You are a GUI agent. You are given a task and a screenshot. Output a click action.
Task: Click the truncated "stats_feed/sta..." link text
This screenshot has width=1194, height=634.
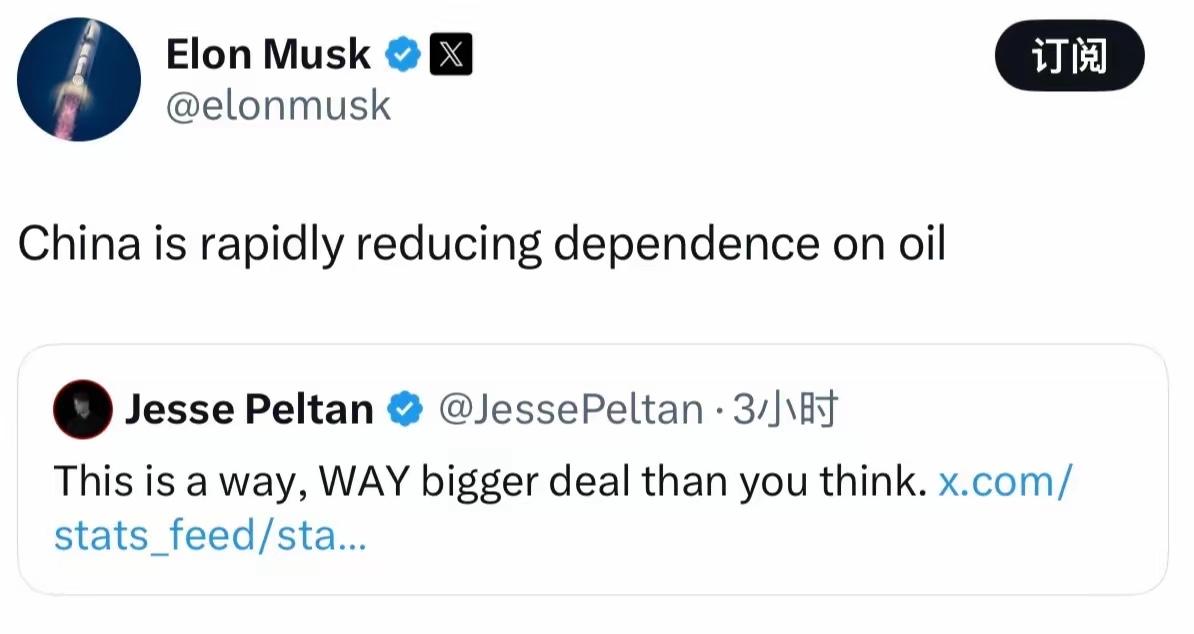tap(210, 536)
